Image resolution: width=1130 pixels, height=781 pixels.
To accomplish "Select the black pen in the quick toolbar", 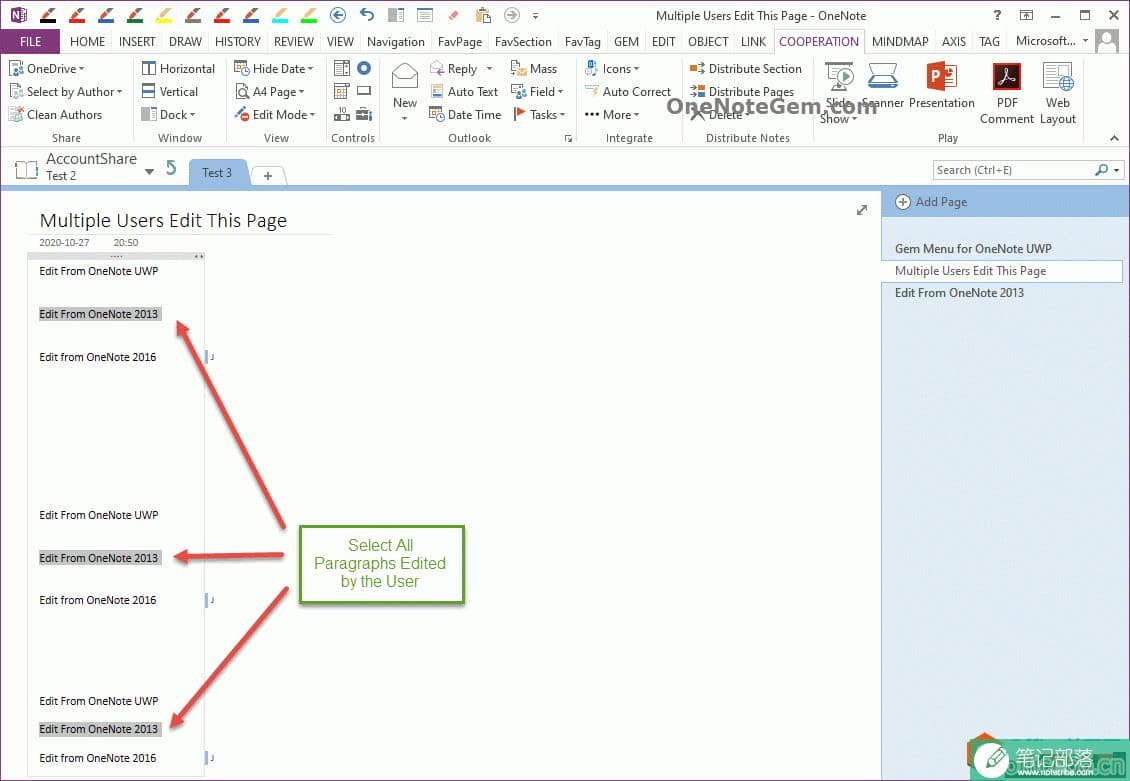I will pos(48,14).
